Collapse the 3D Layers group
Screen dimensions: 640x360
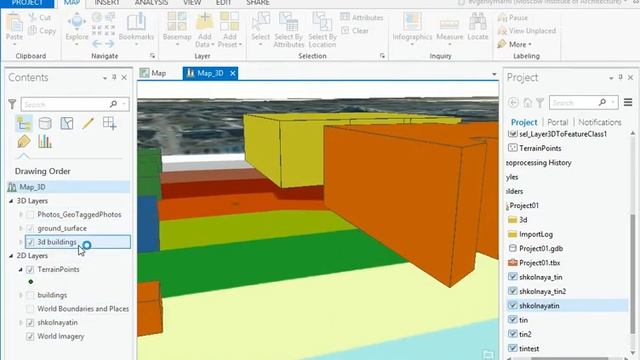[x=11, y=201]
